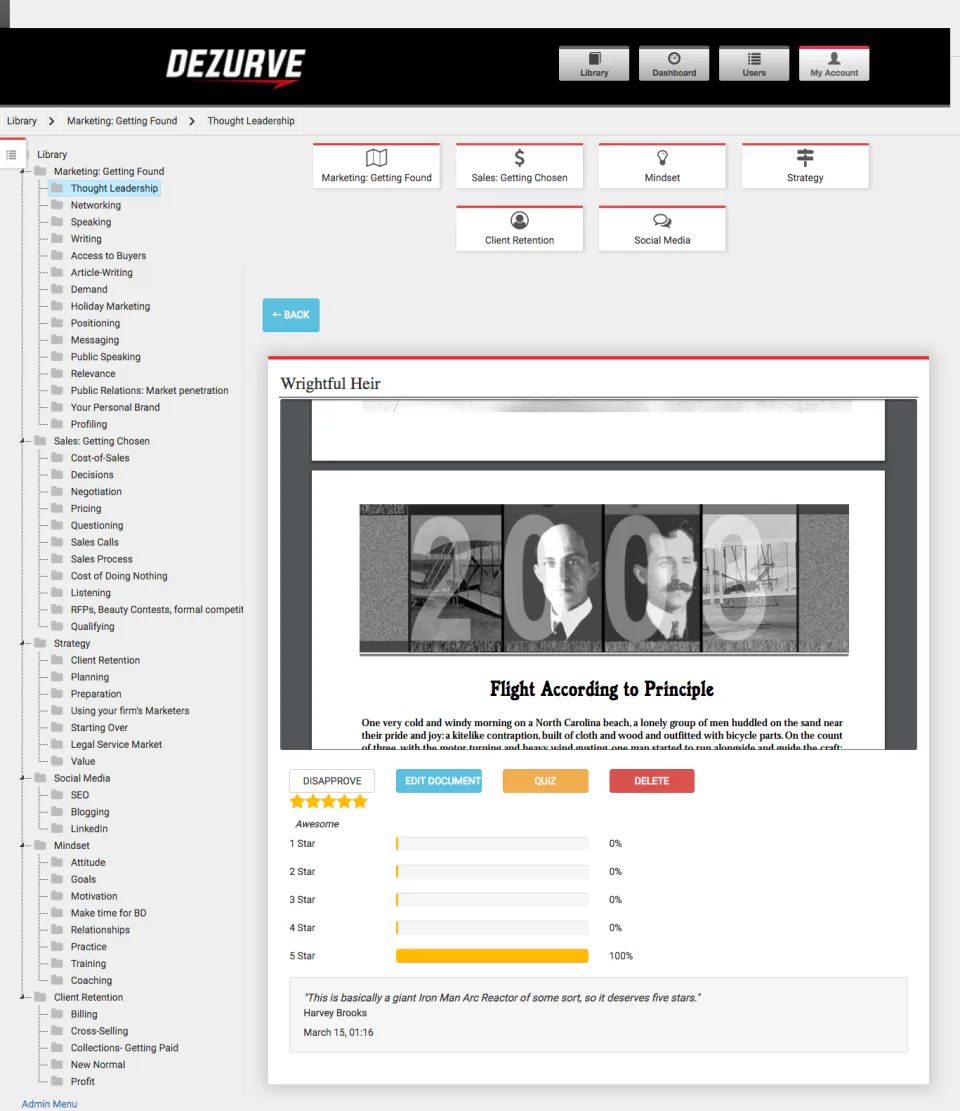
Task: Collapse the Sales: Getting Chosen tree node
Action: pos(23,441)
